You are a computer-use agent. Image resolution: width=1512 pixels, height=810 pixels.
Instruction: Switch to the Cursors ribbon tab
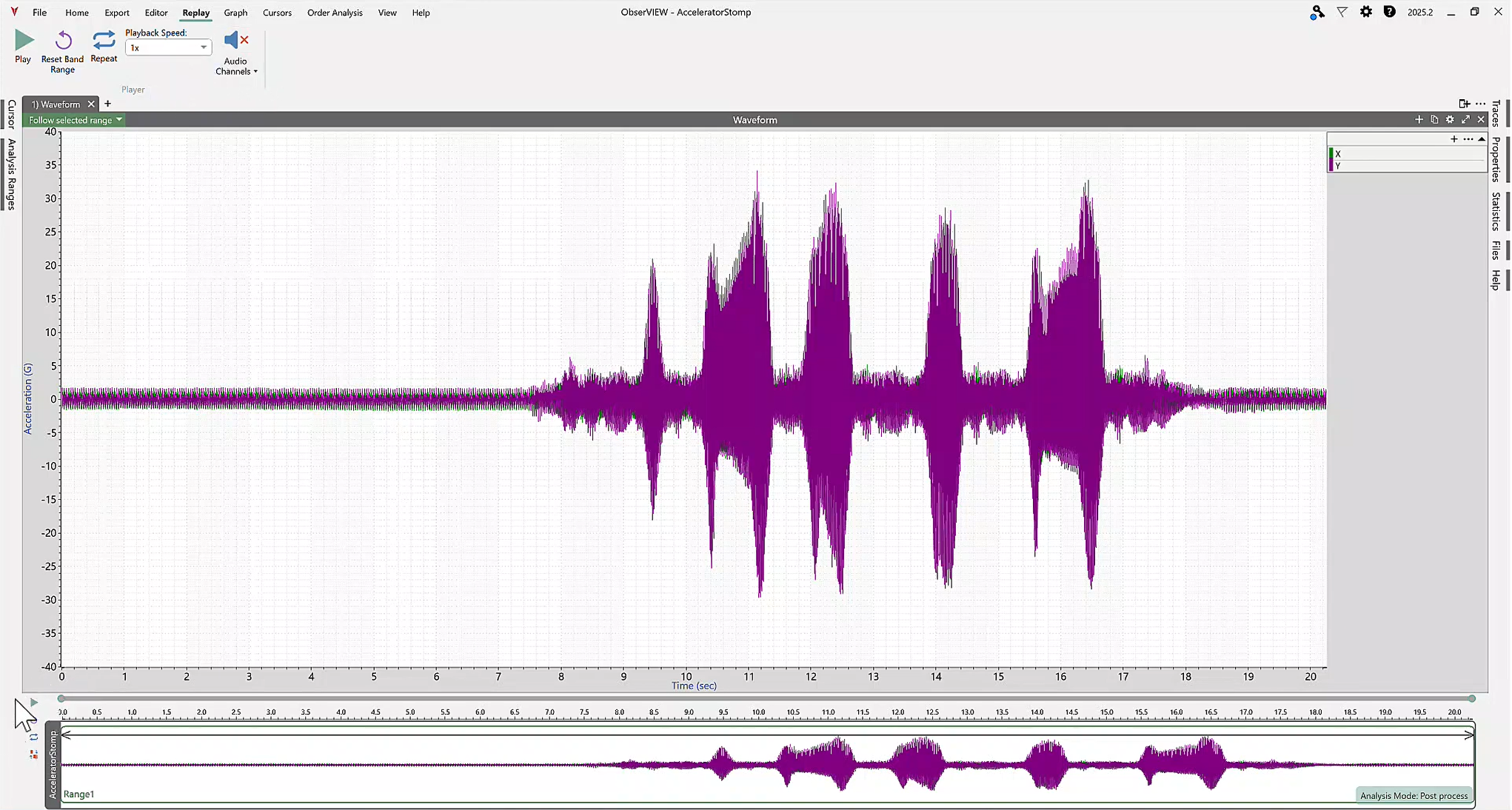(277, 13)
